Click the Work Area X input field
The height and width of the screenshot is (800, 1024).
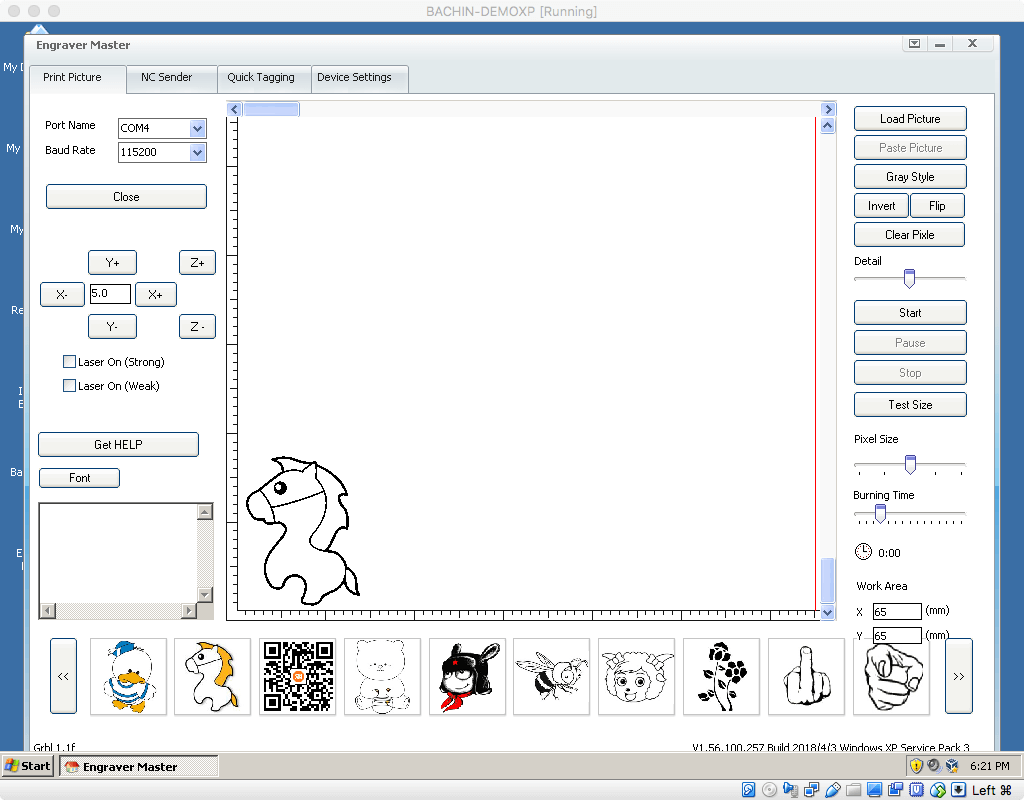897,611
